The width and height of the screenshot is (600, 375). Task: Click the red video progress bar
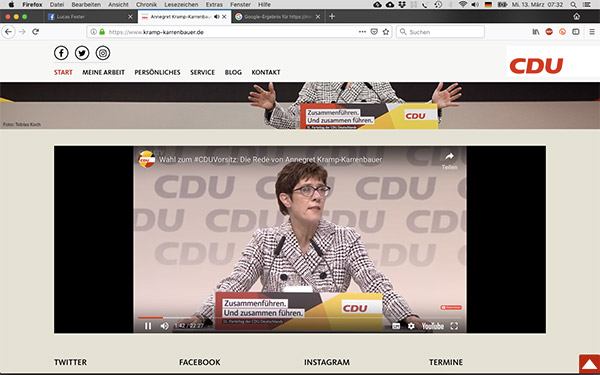(150, 318)
